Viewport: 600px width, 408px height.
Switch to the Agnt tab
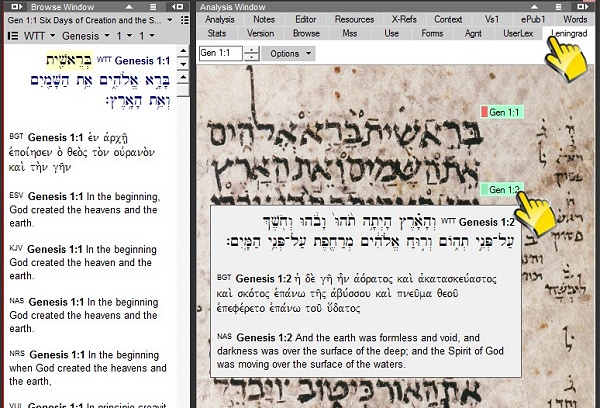[473, 34]
